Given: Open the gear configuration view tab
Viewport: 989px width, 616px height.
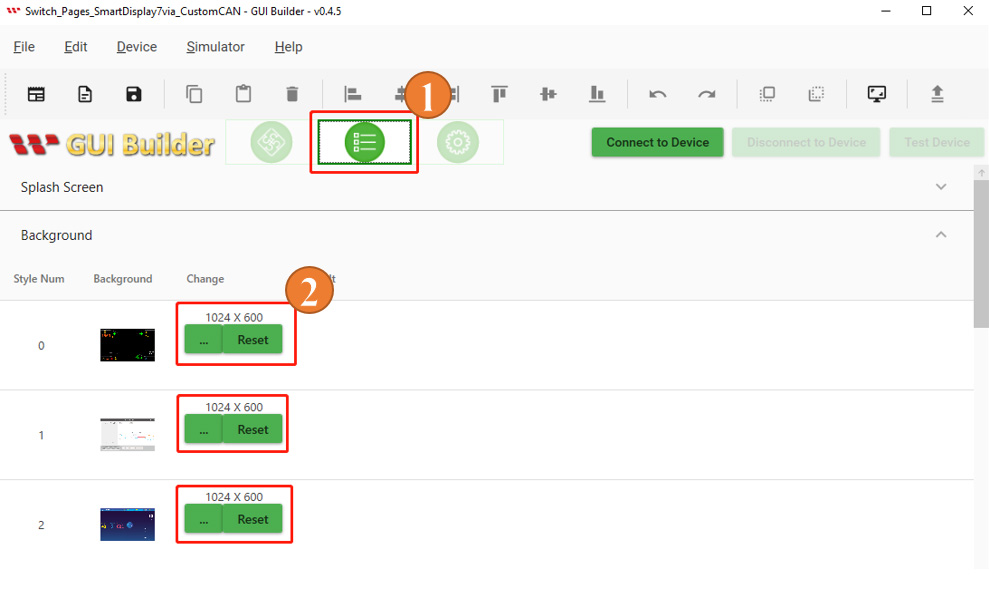Looking at the screenshot, I should [458, 142].
